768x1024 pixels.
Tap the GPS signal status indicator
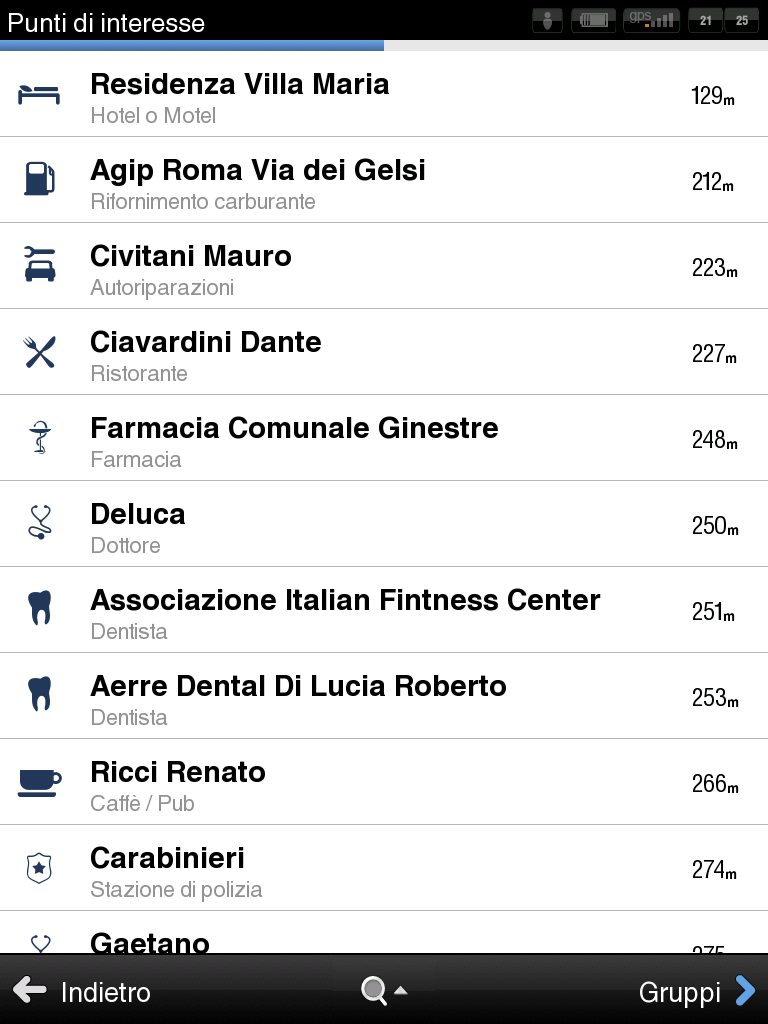point(651,20)
